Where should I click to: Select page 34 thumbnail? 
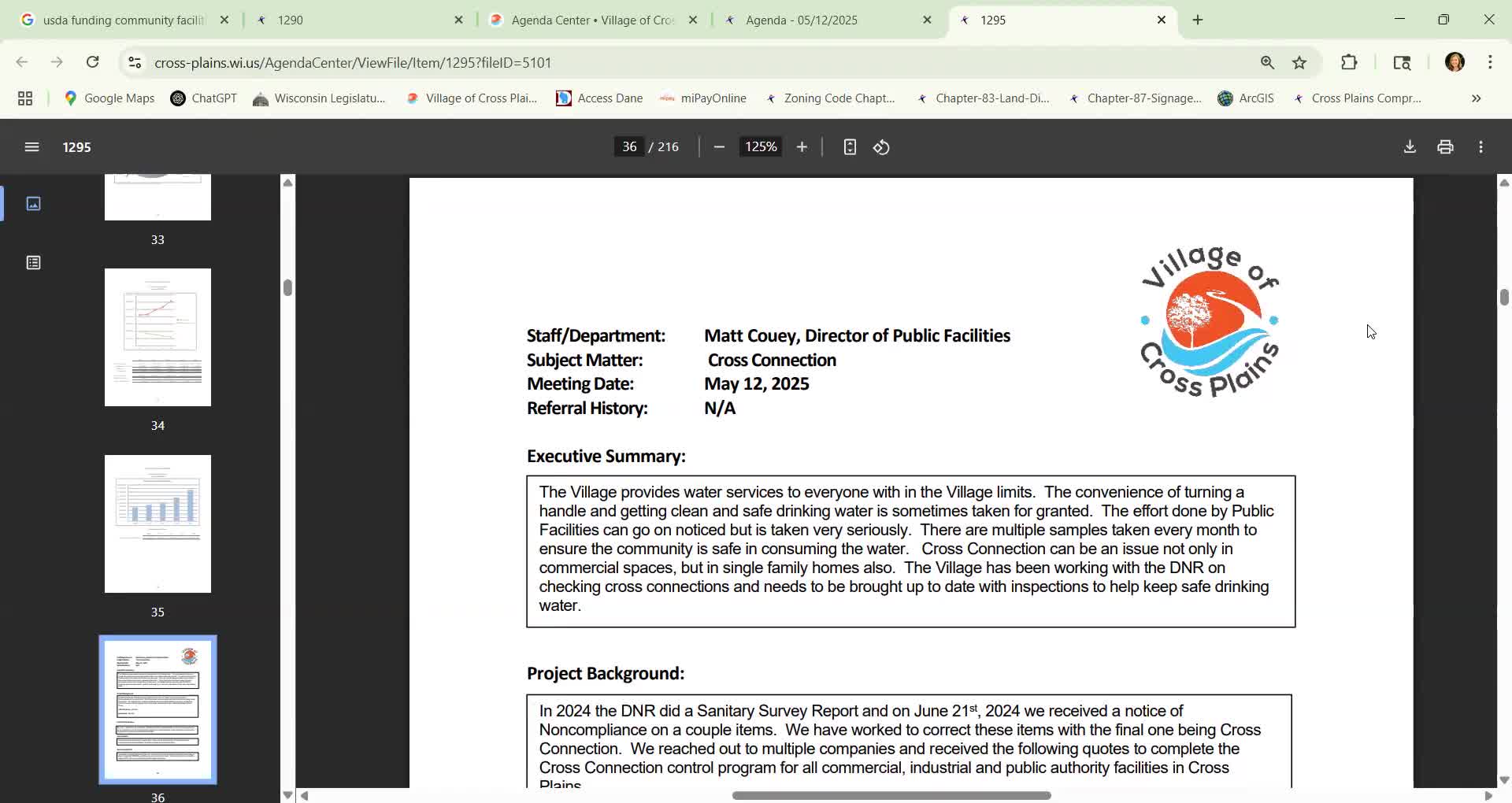click(x=157, y=338)
